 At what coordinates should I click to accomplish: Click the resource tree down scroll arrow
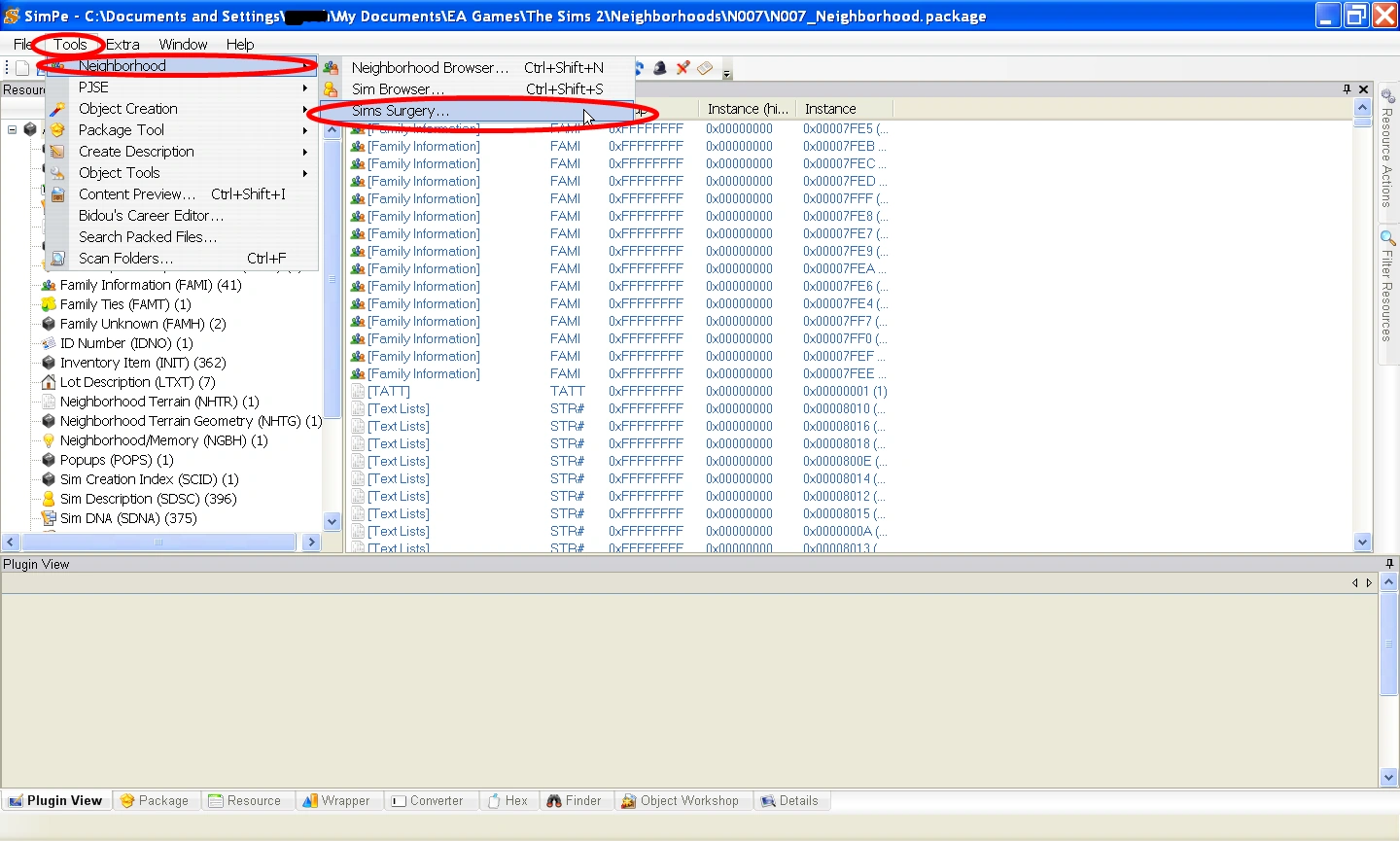pos(332,522)
